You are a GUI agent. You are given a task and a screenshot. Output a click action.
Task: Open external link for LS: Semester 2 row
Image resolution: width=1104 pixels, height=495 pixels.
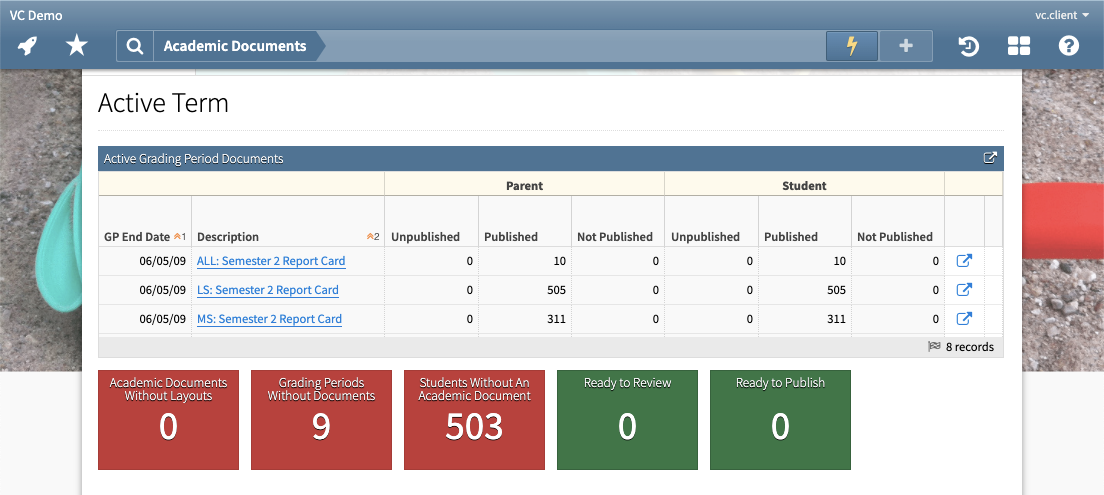point(964,289)
